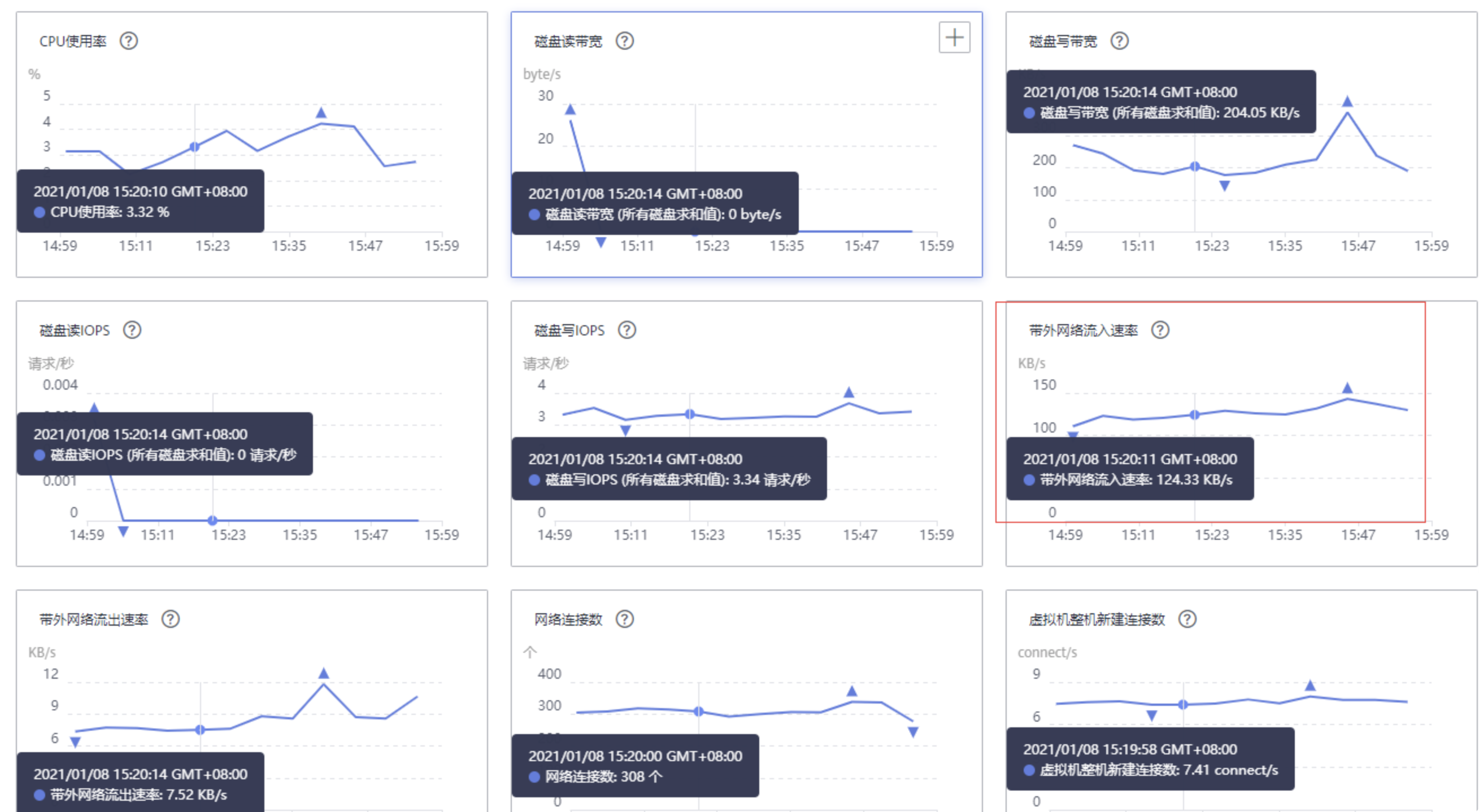Viewport: 1479px width, 812px height.
Task: Click the 磁盘读带宽 chart title
Action: pyautogui.click(x=568, y=41)
